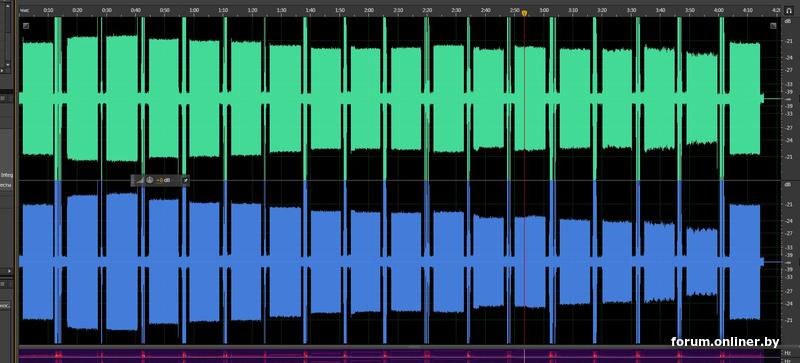Screen dimensions: 800x363
Task: Click the time format label on the ruler
Action: (24, 10)
